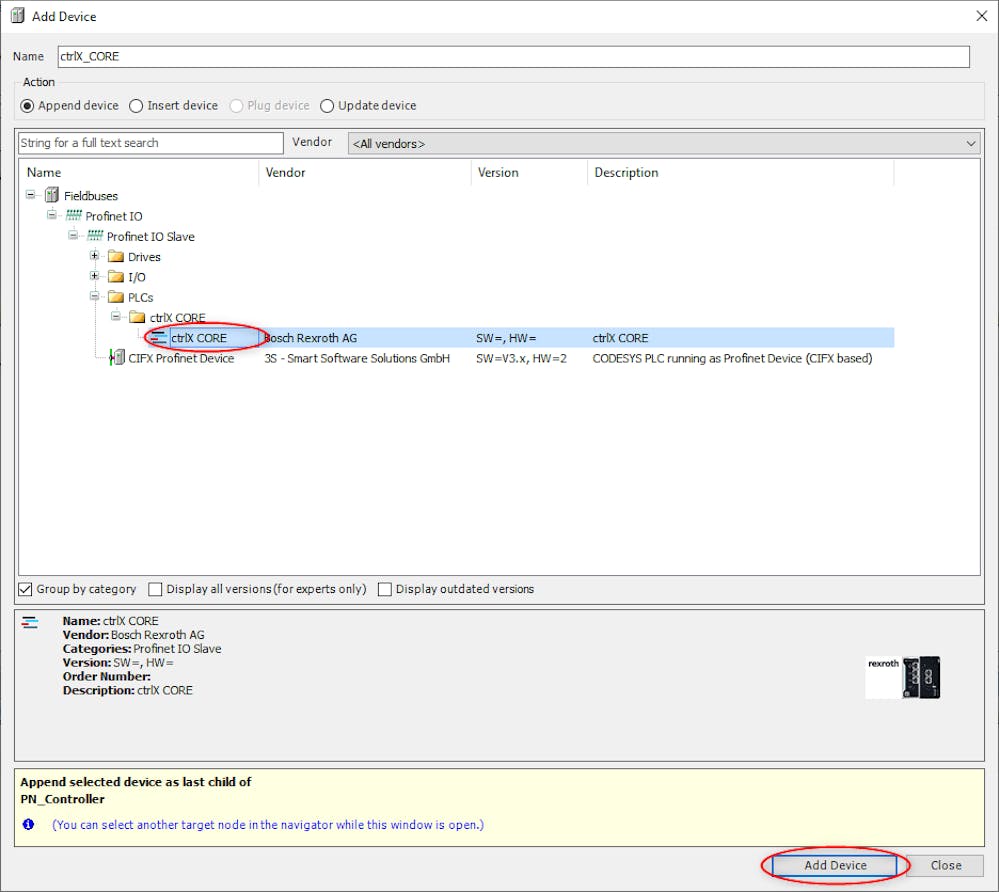
Task: Click the Name input field
Action: pos(514,57)
